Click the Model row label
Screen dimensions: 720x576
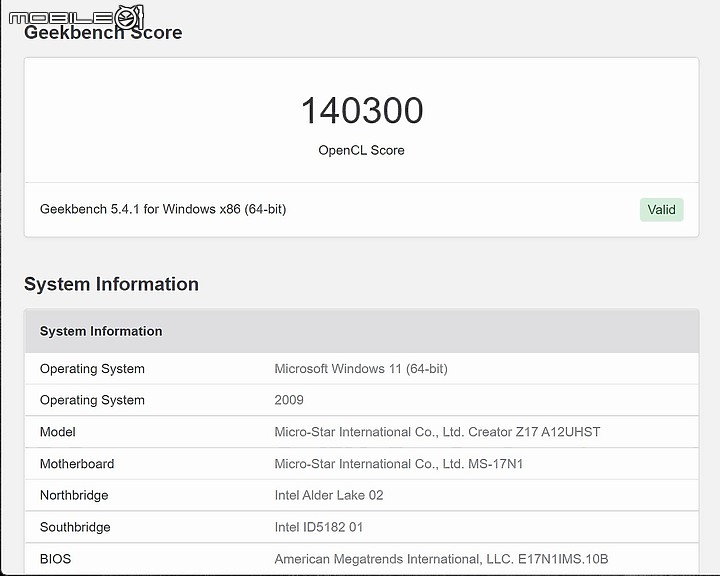[57, 432]
